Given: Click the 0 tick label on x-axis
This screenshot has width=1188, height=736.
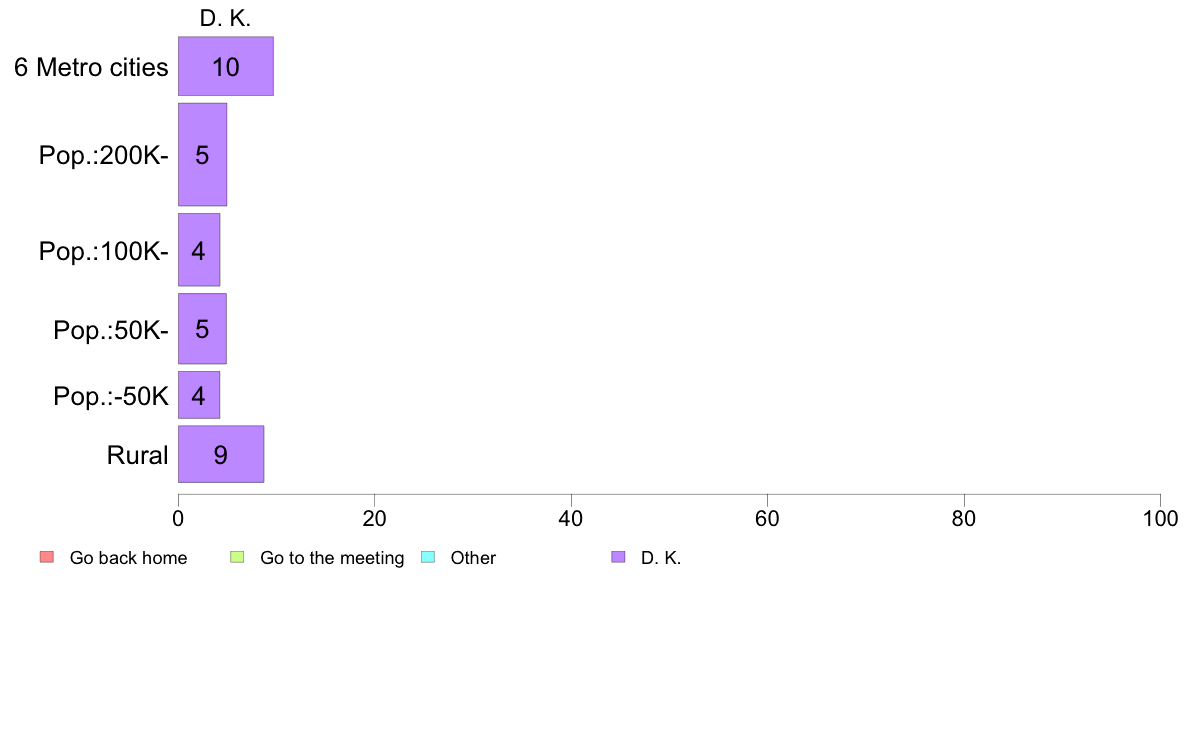Looking at the screenshot, I should [178, 519].
